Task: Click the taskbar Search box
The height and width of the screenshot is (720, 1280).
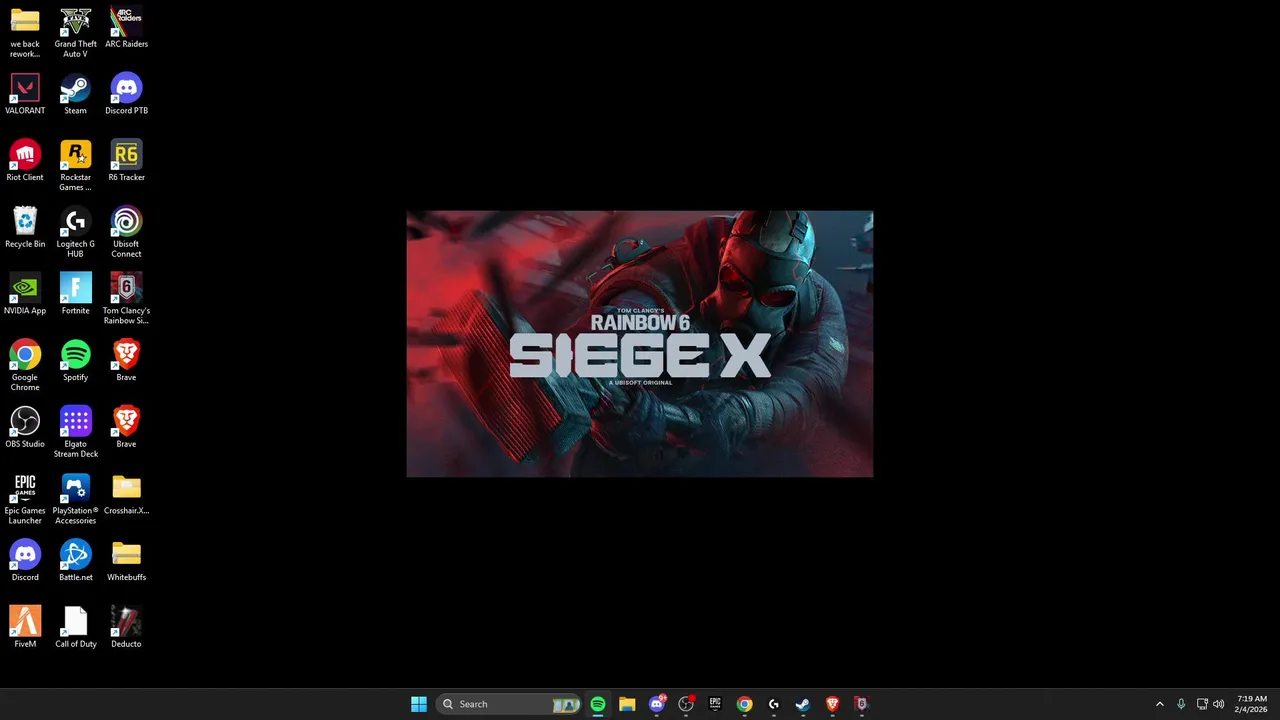Action: pos(509,704)
